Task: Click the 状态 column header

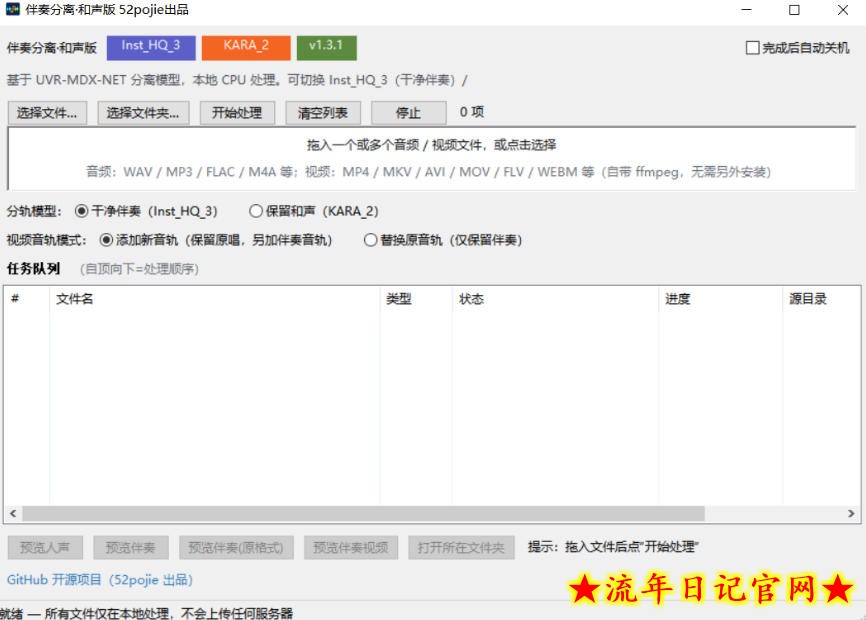Action: [x=555, y=299]
